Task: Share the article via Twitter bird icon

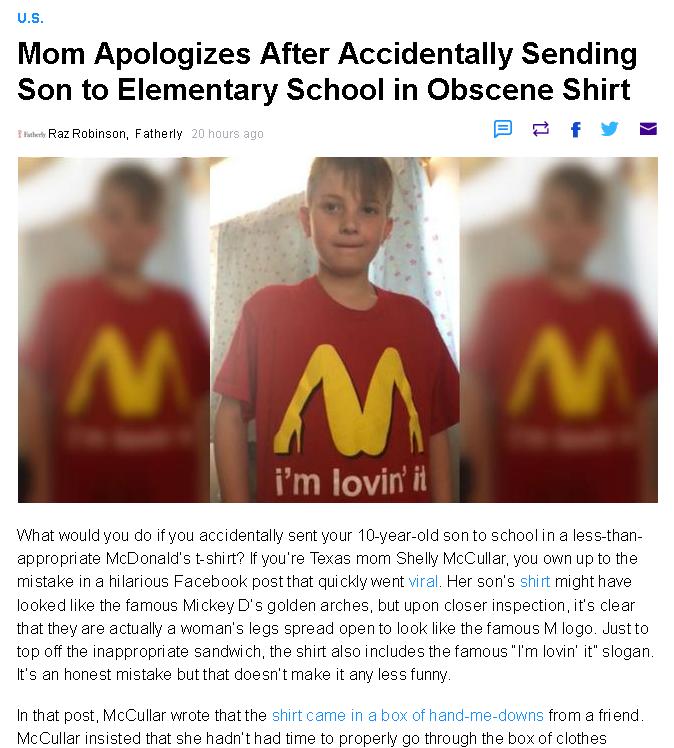Action: click(x=609, y=129)
